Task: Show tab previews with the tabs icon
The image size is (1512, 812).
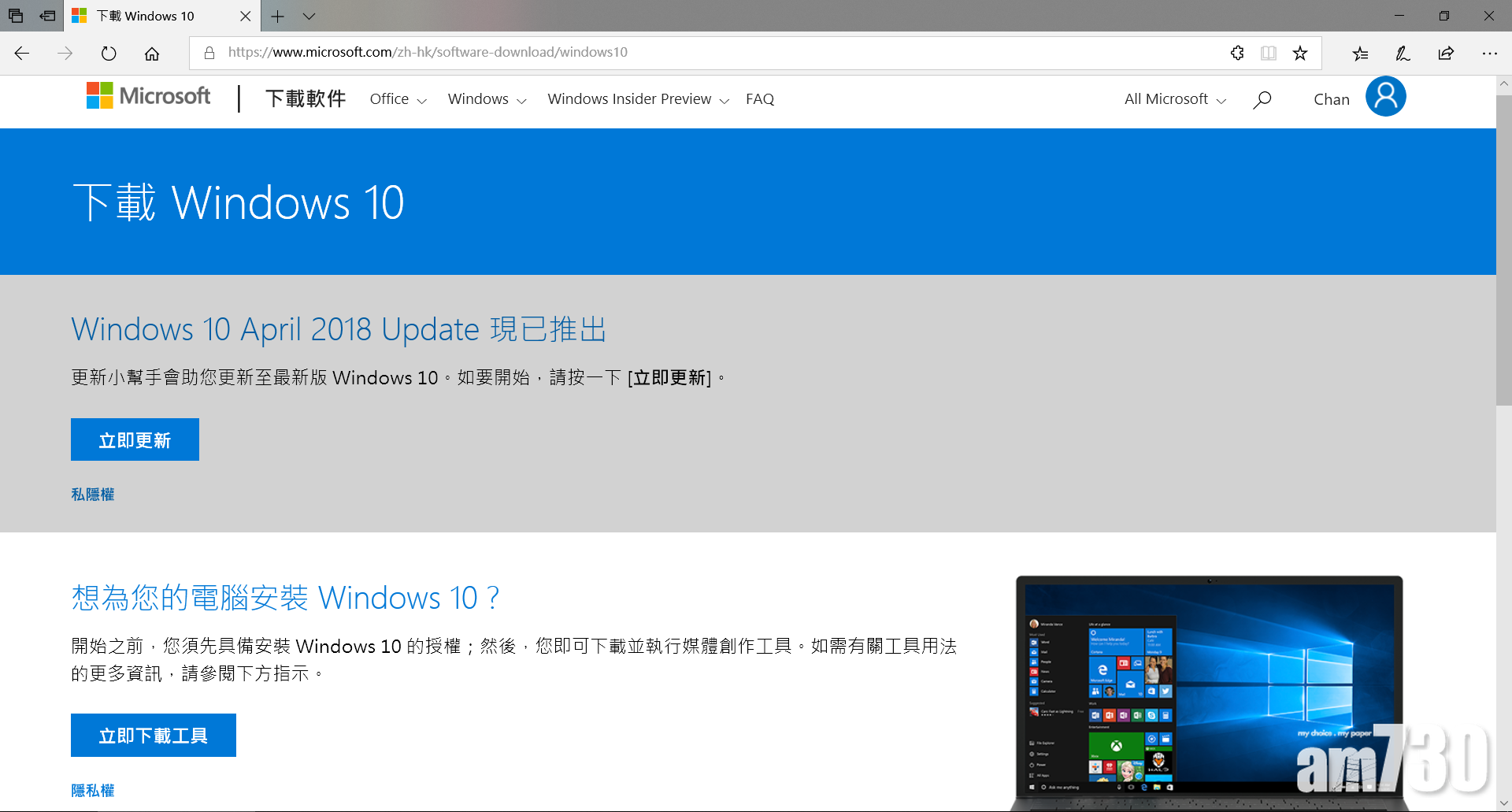Action: click(16, 16)
